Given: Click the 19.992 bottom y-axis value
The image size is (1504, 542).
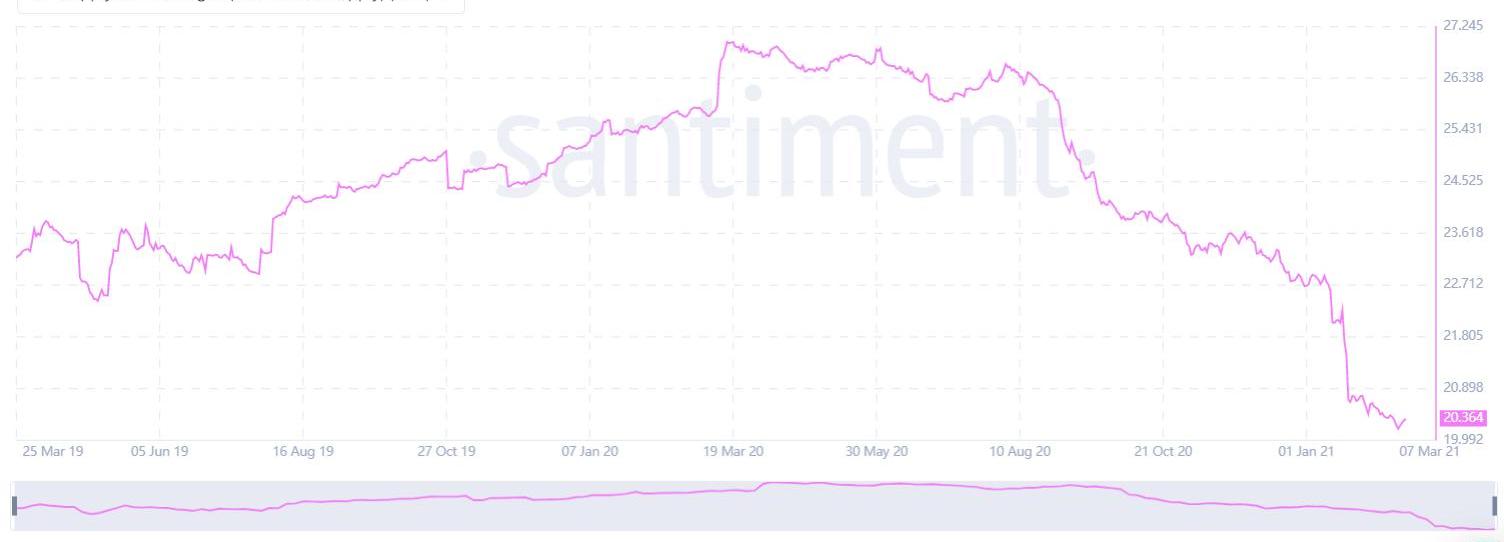Looking at the screenshot, I should tap(1463, 438).
